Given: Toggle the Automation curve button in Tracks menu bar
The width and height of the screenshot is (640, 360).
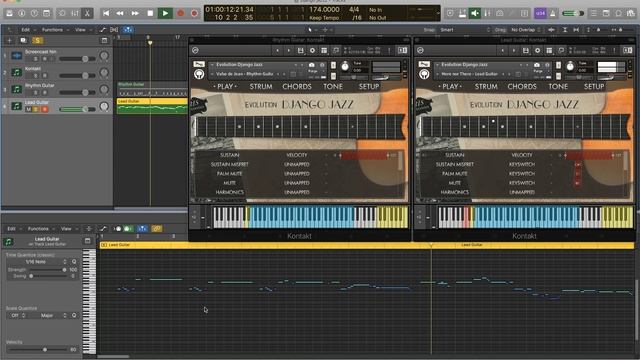Looking at the screenshot, I should pos(102,30).
